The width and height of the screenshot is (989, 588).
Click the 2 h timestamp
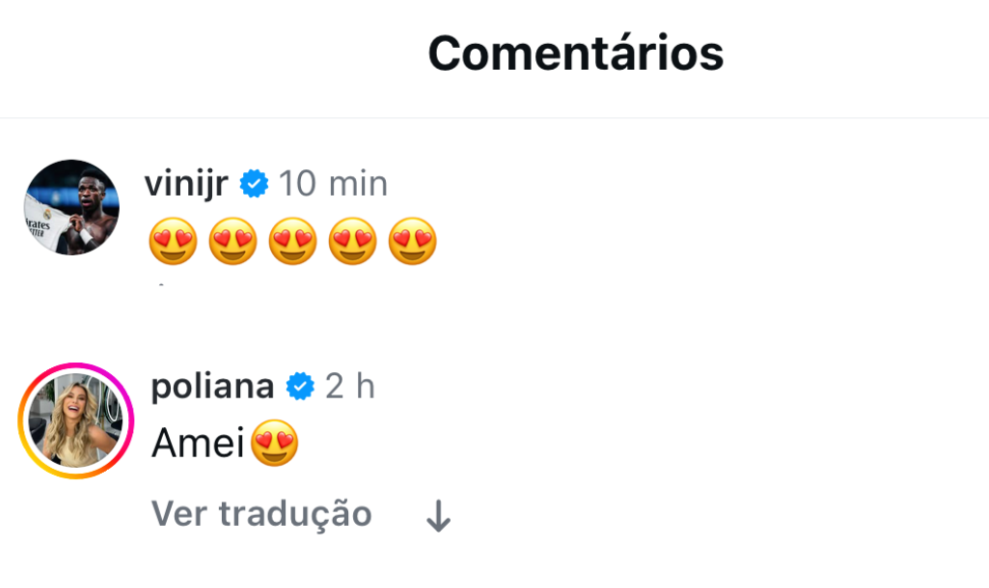(x=350, y=386)
